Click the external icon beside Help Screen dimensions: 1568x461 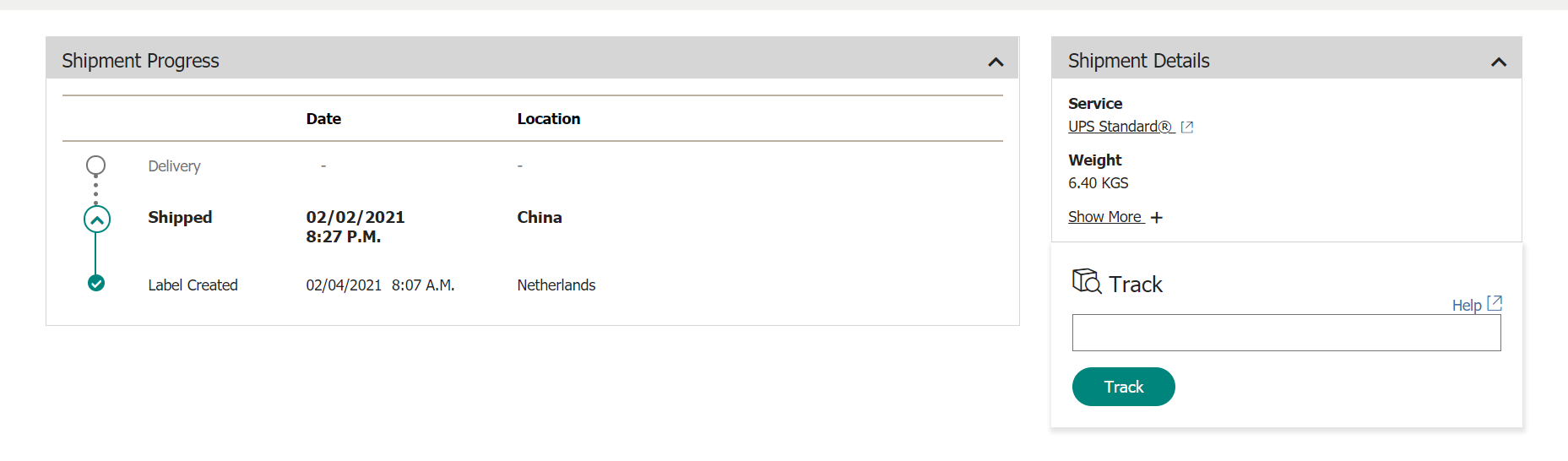(1495, 302)
